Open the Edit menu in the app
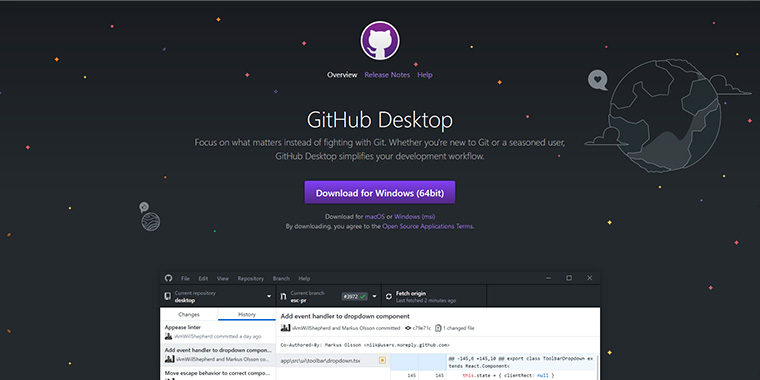Image resolution: width=760 pixels, height=380 pixels. tap(203, 278)
